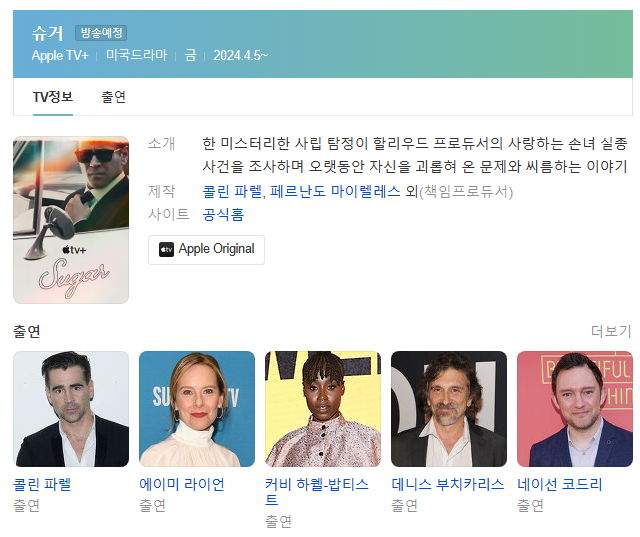Viewport: 640px width, 537px height.
Task: Select the 에이미 라이언 cast photo
Action: click(x=197, y=408)
